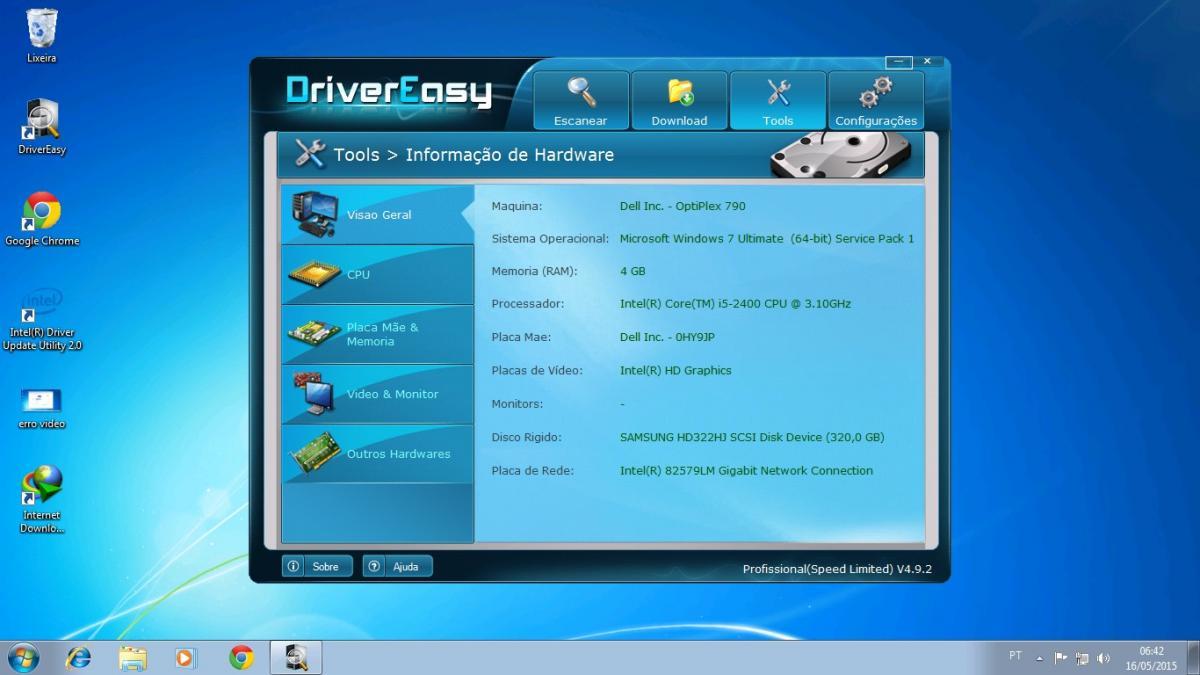Click the Action Center flag icon

tap(1061, 658)
